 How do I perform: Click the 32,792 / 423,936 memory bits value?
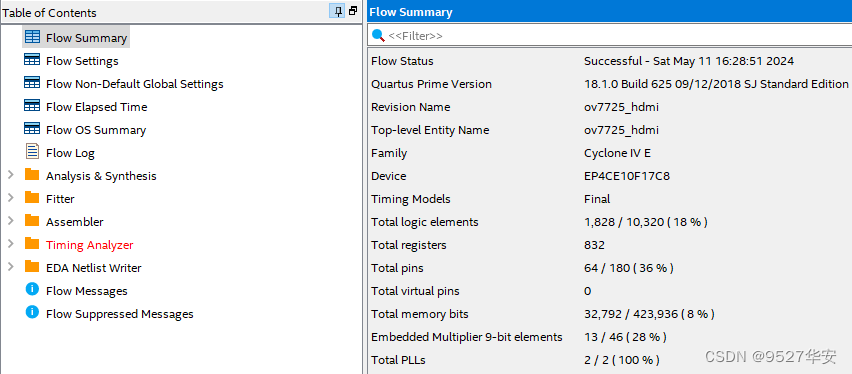pyautogui.click(x=649, y=314)
